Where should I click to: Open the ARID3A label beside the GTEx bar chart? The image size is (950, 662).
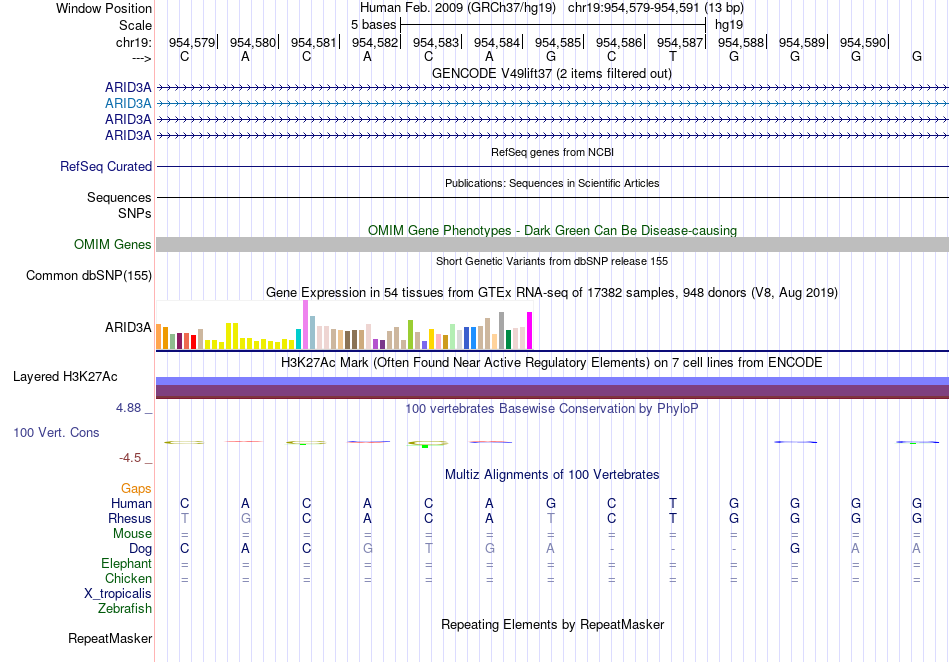(x=128, y=328)
